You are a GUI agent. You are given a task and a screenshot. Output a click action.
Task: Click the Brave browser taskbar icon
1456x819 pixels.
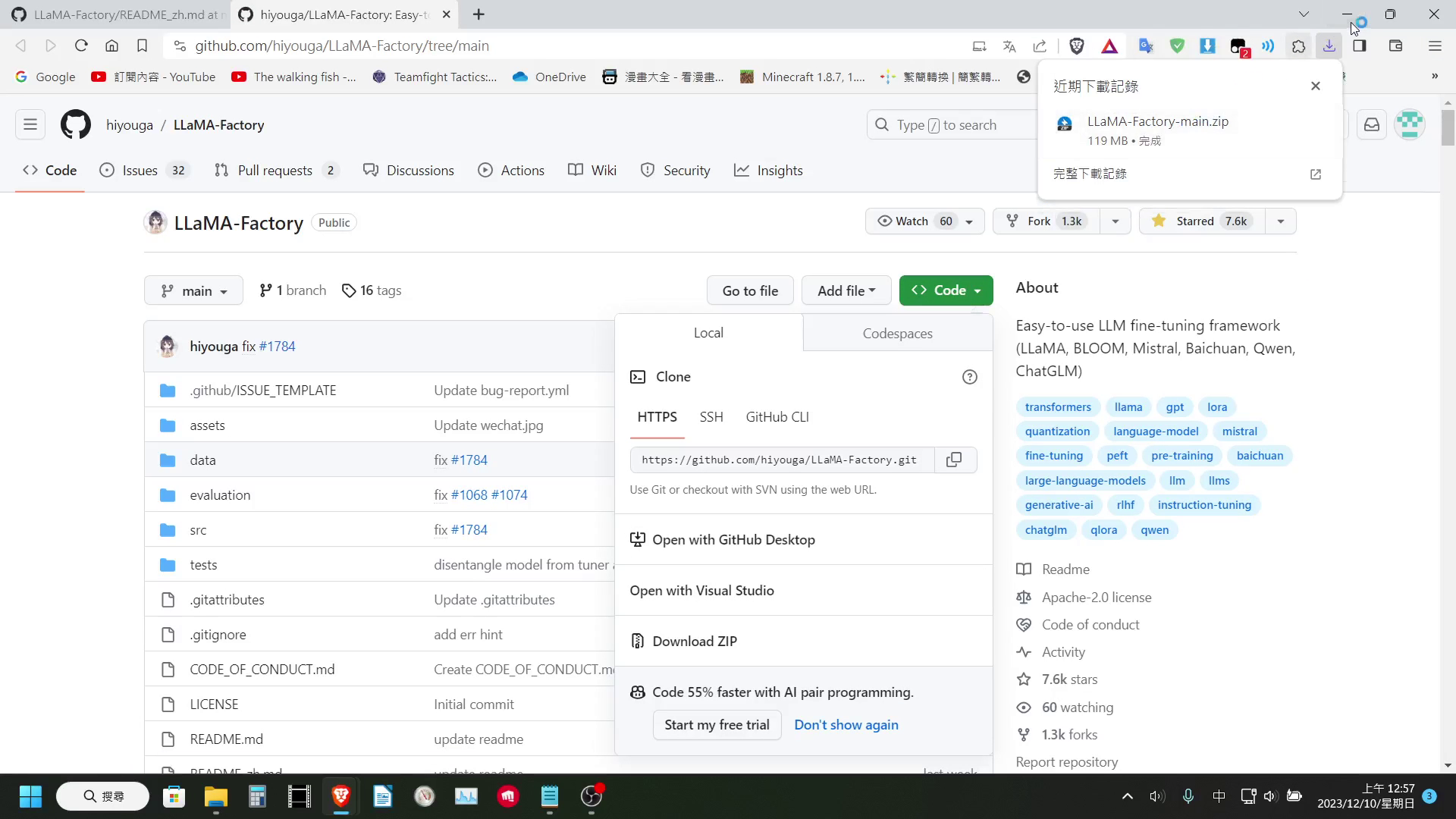pos(340,796)
